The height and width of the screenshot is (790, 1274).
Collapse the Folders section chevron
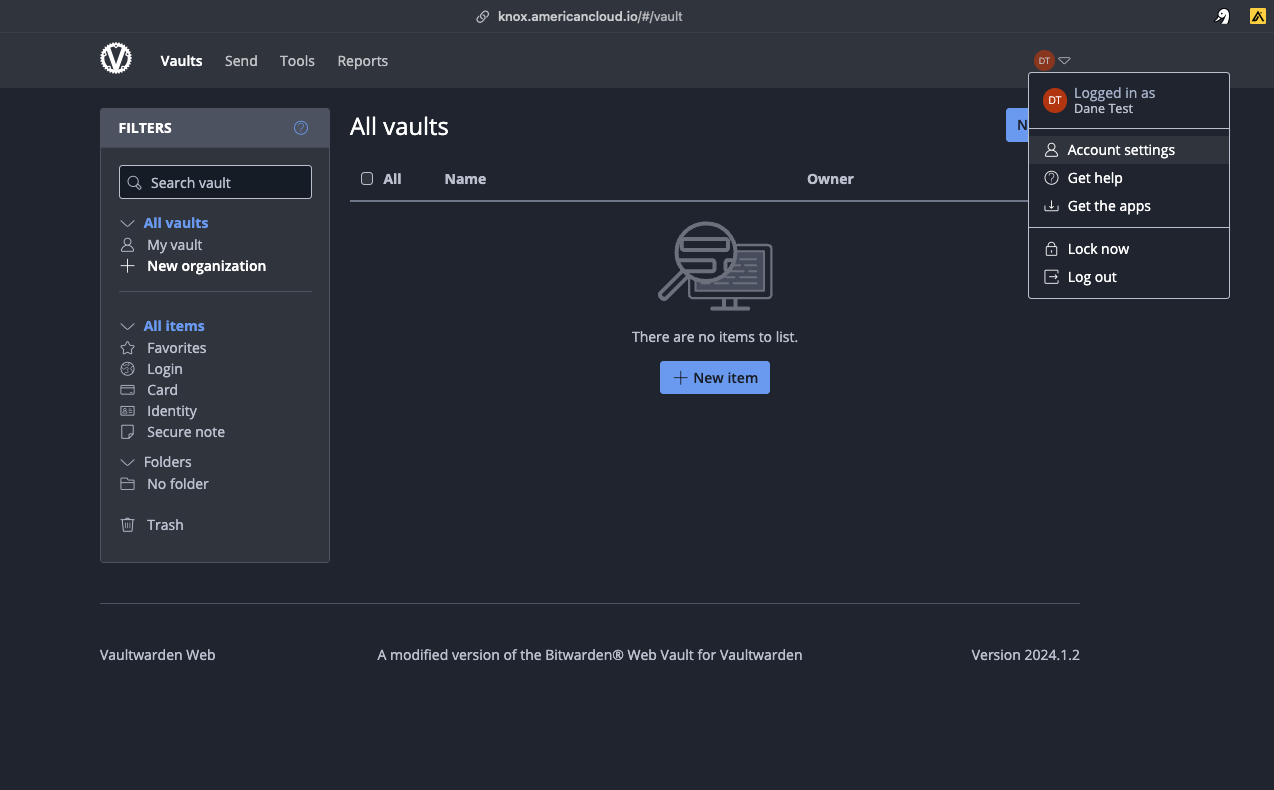coord(127,462)
